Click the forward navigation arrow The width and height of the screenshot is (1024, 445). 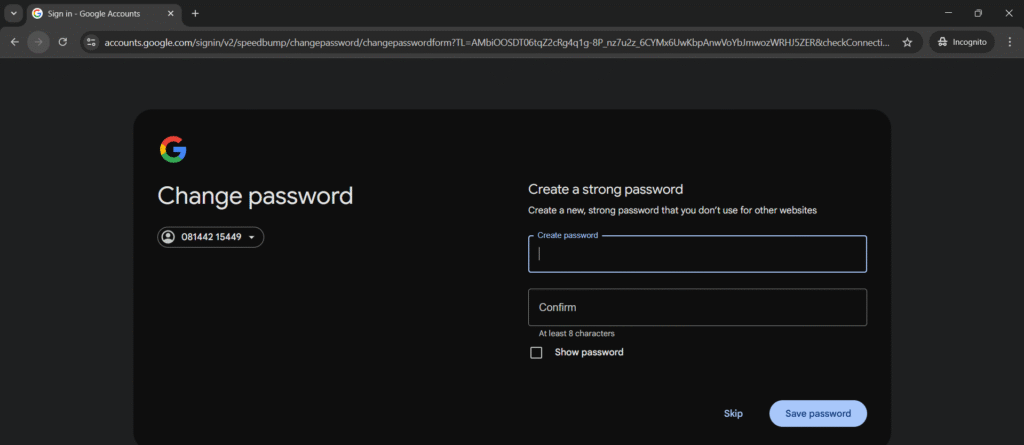[x=39, y=42]
